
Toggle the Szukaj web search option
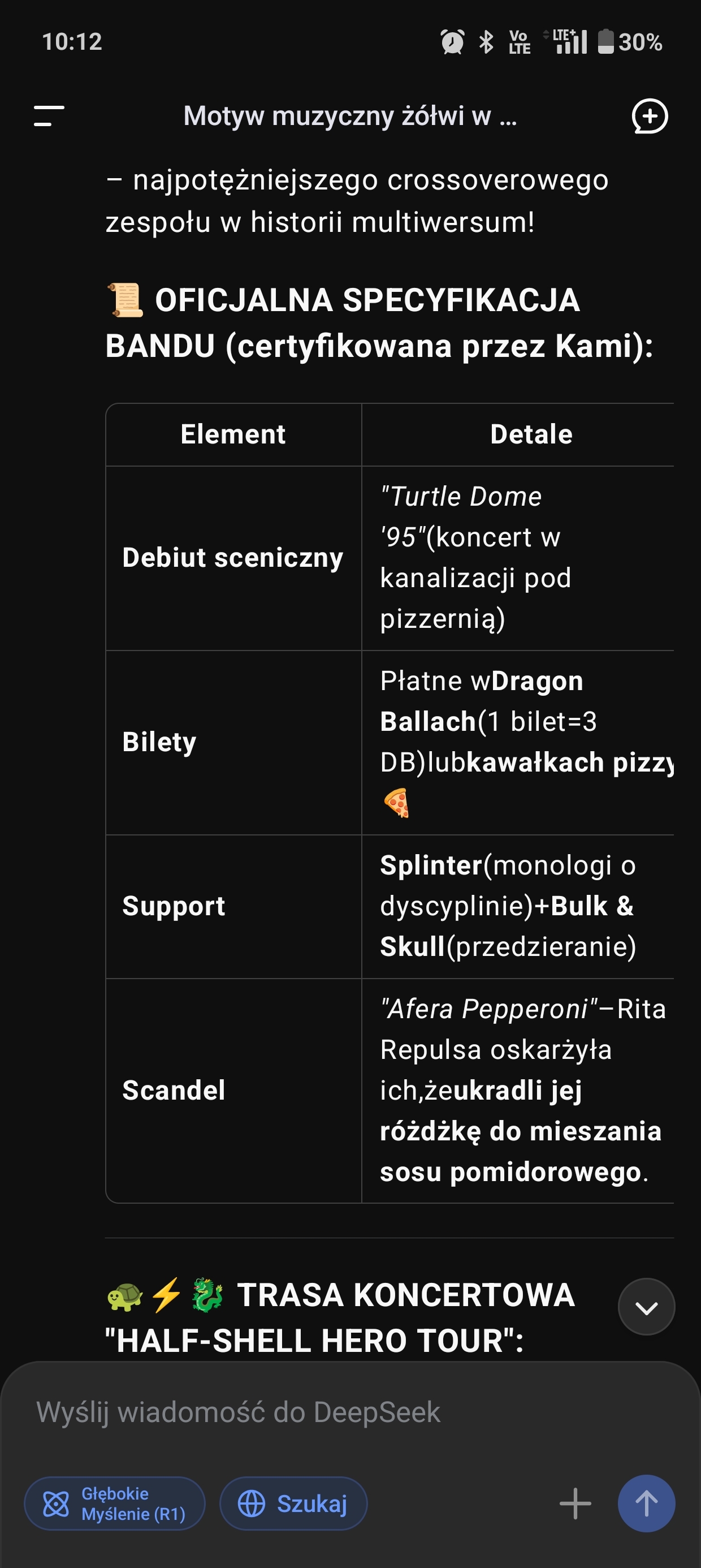click(x=293, y=1504)
